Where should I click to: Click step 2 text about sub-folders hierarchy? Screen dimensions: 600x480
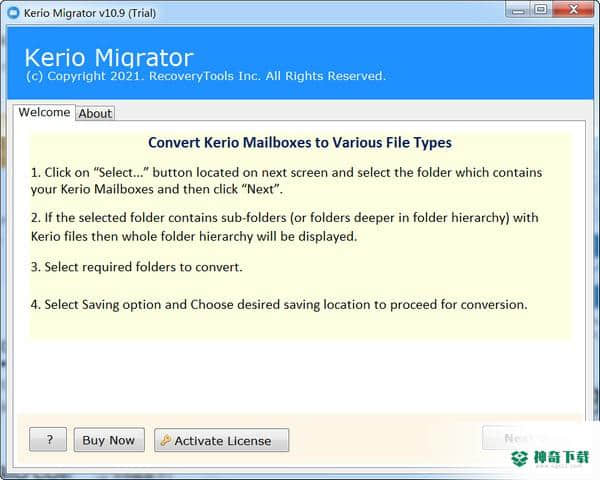point(285,227)
